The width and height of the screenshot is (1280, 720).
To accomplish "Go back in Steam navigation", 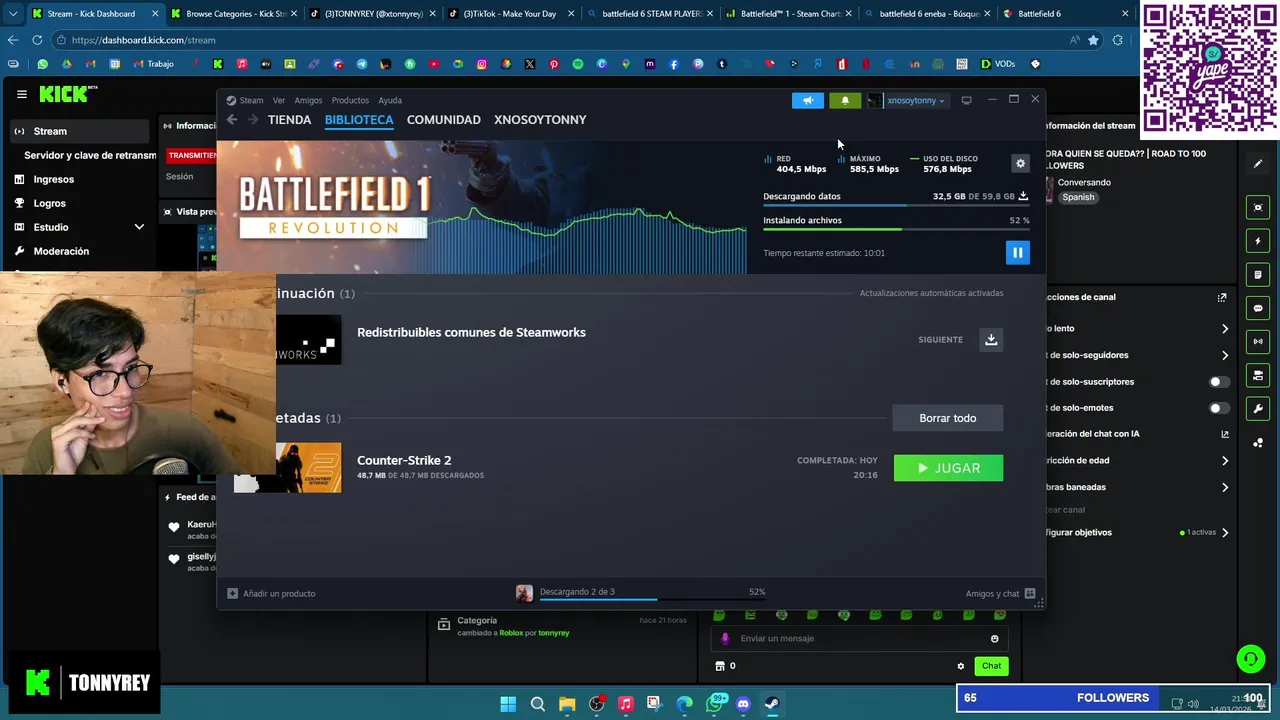I will (x=232, y=120).
